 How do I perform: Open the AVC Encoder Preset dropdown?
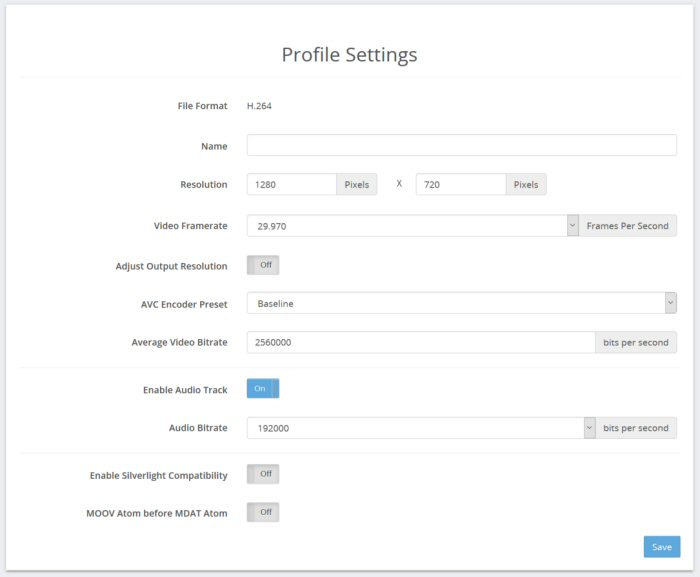coord(462,303)
